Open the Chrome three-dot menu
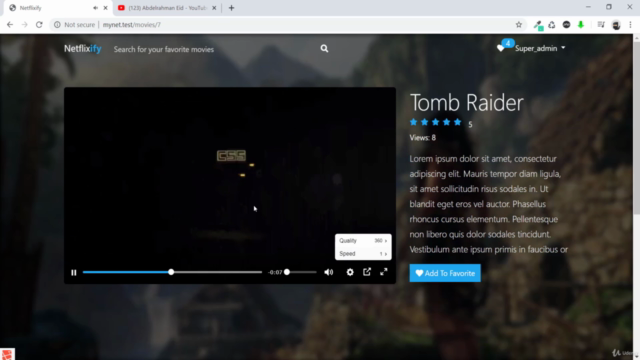640x360 pixels. click(631, 25)
